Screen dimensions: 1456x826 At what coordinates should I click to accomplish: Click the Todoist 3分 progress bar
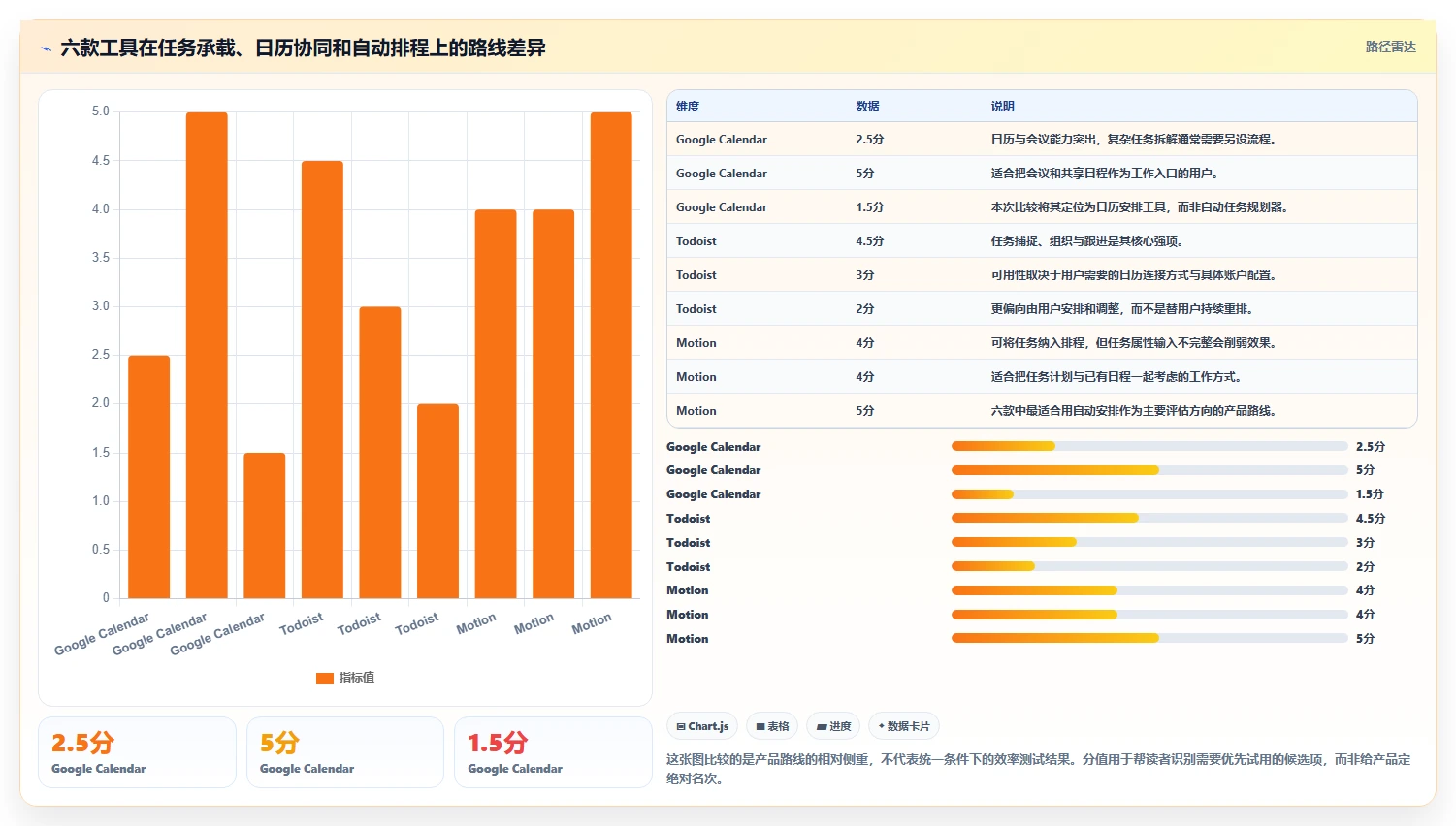coord(1149,542)
